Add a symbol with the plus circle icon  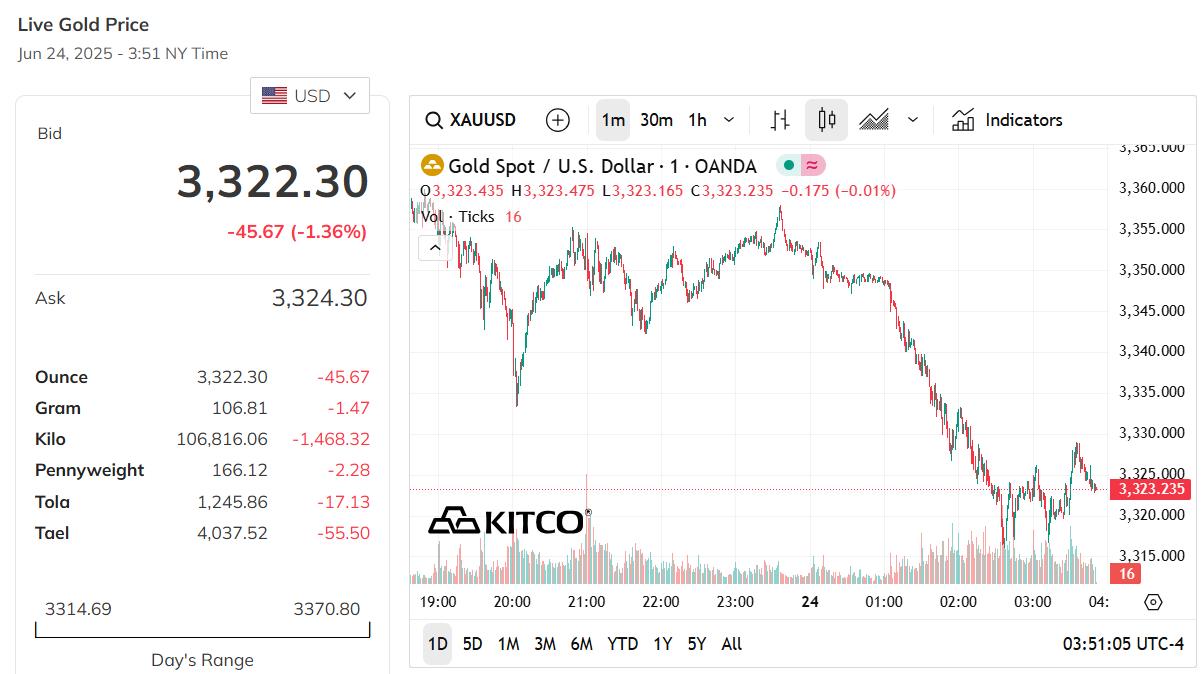(558, 120)
